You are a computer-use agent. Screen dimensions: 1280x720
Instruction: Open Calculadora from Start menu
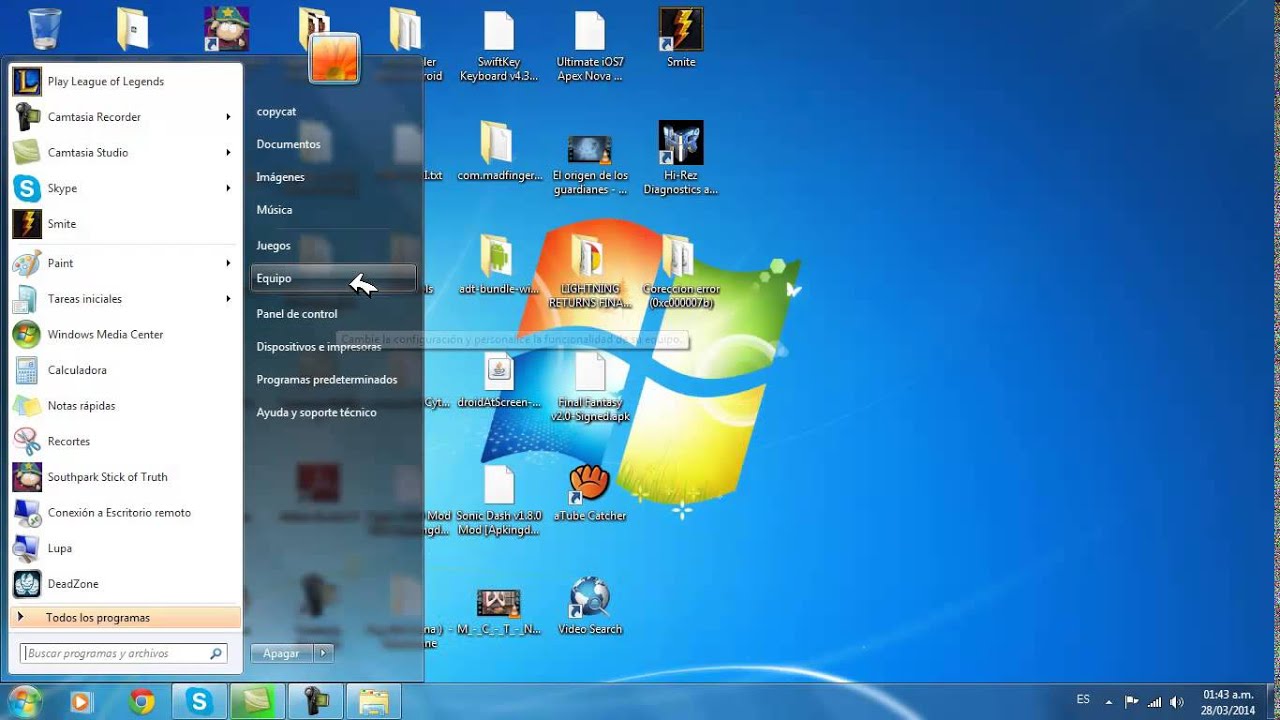click(125, 370)
